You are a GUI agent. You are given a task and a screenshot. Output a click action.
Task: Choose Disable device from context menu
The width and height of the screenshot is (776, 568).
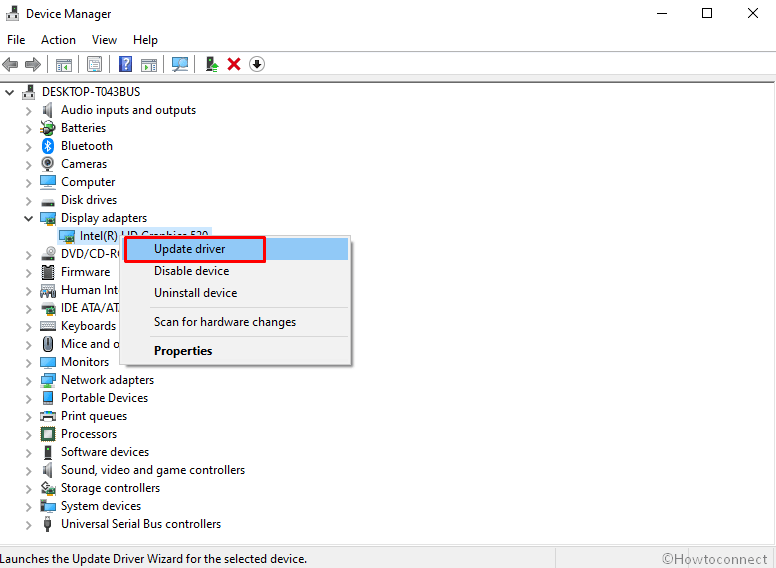pyautogui.click(x=236, y=271)
